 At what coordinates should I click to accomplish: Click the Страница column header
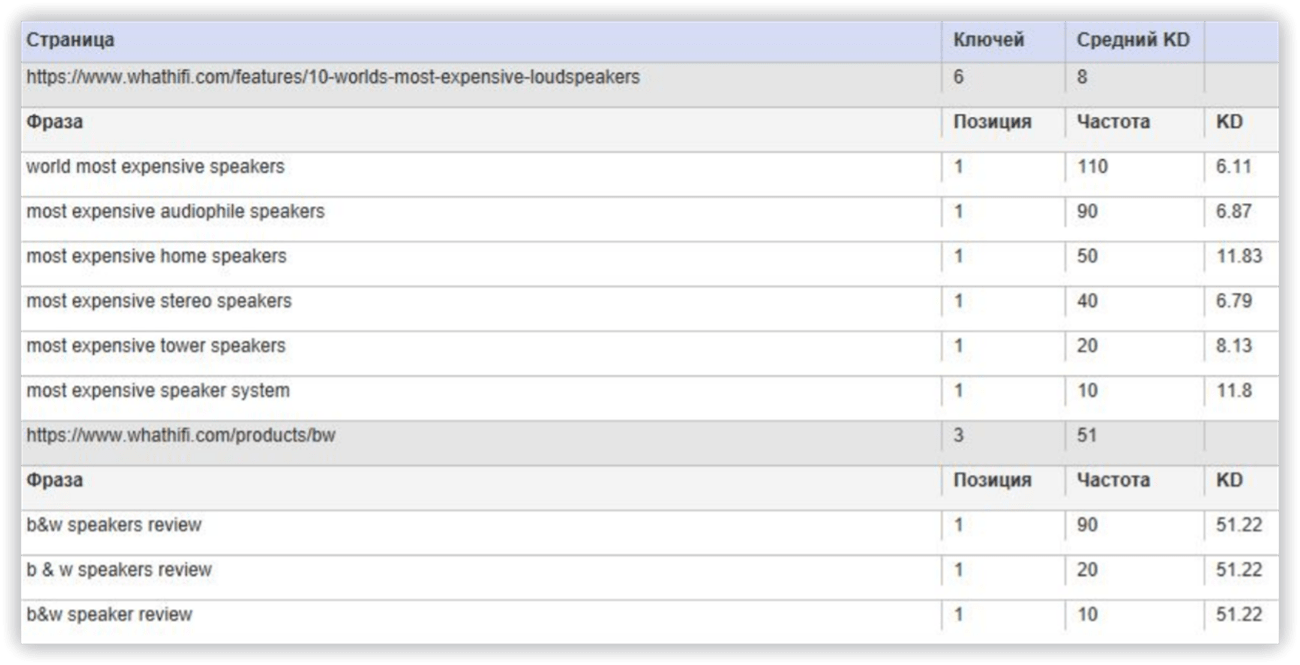70,41
